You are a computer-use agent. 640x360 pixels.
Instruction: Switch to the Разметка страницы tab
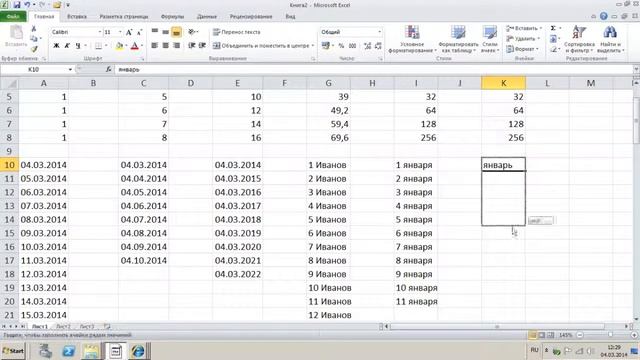tap(124, 17)
